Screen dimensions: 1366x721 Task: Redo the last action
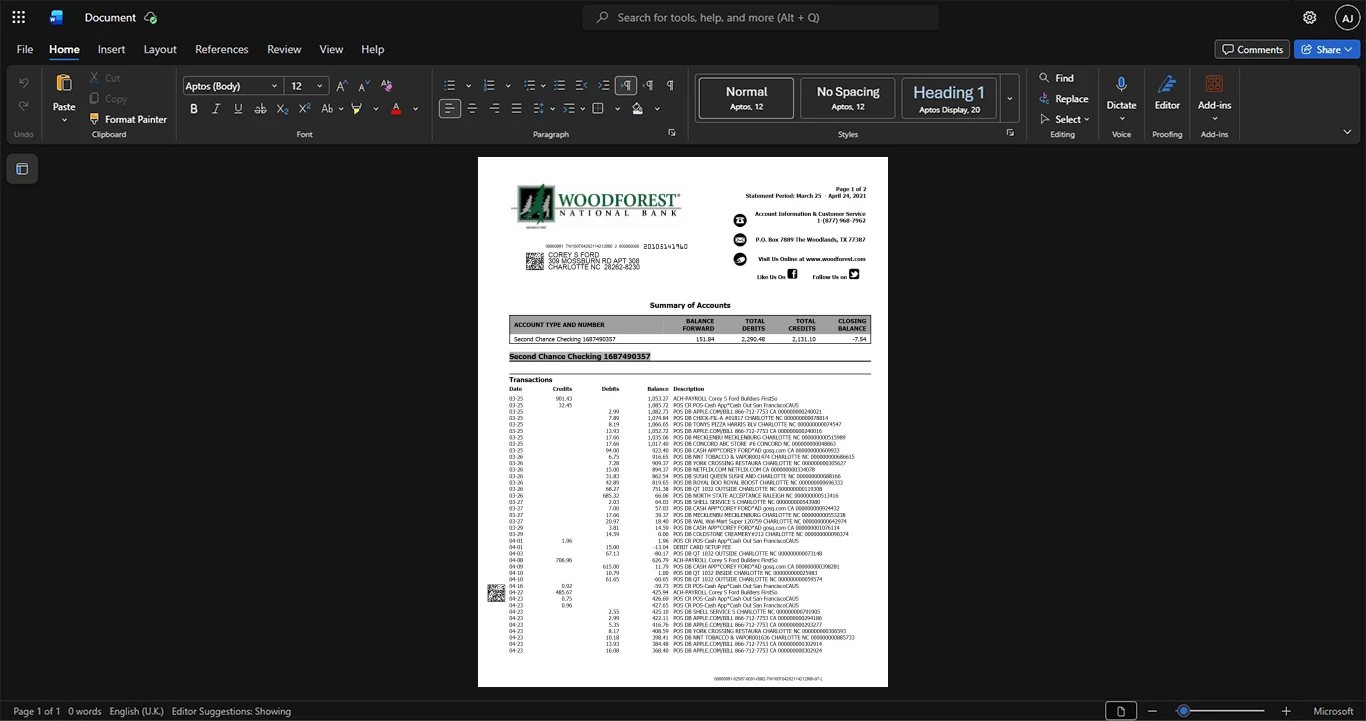pos(24,105)
